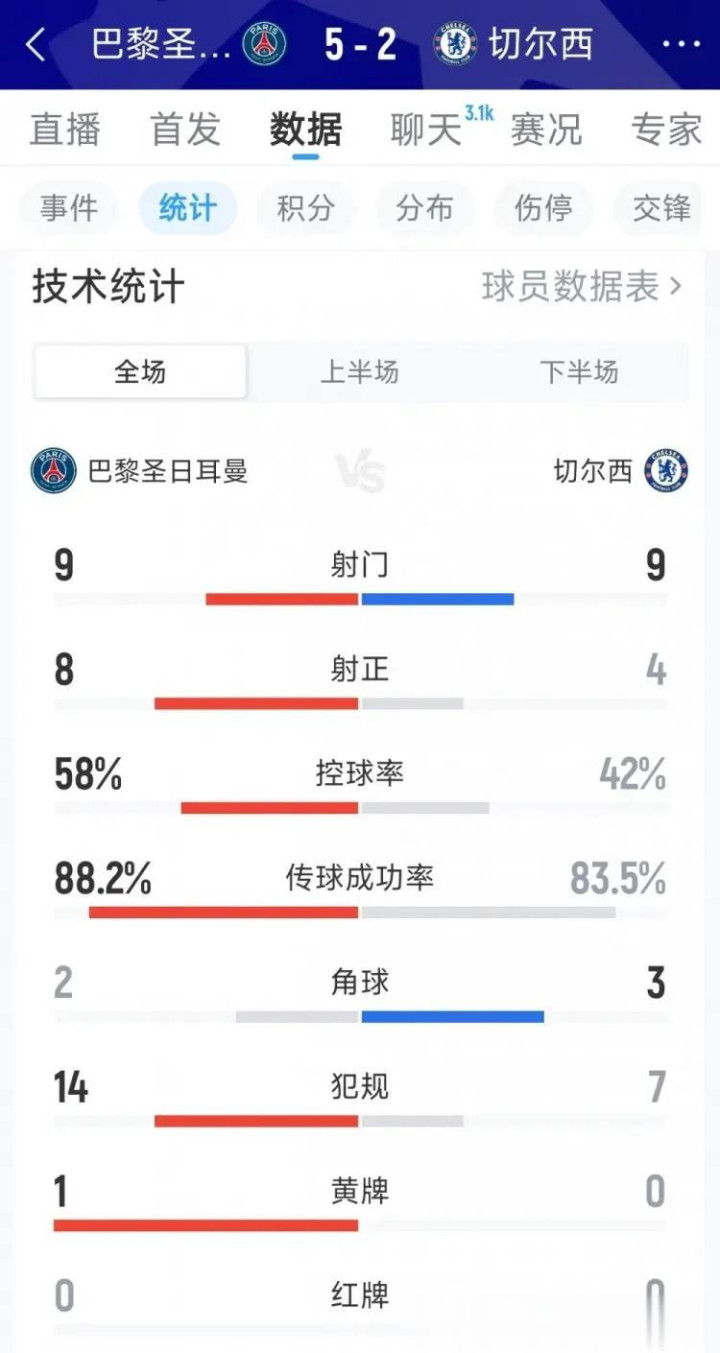Switch to the 直播 tab
The height and width of the screenshot is (1353, 720).
tap(65, 130)
